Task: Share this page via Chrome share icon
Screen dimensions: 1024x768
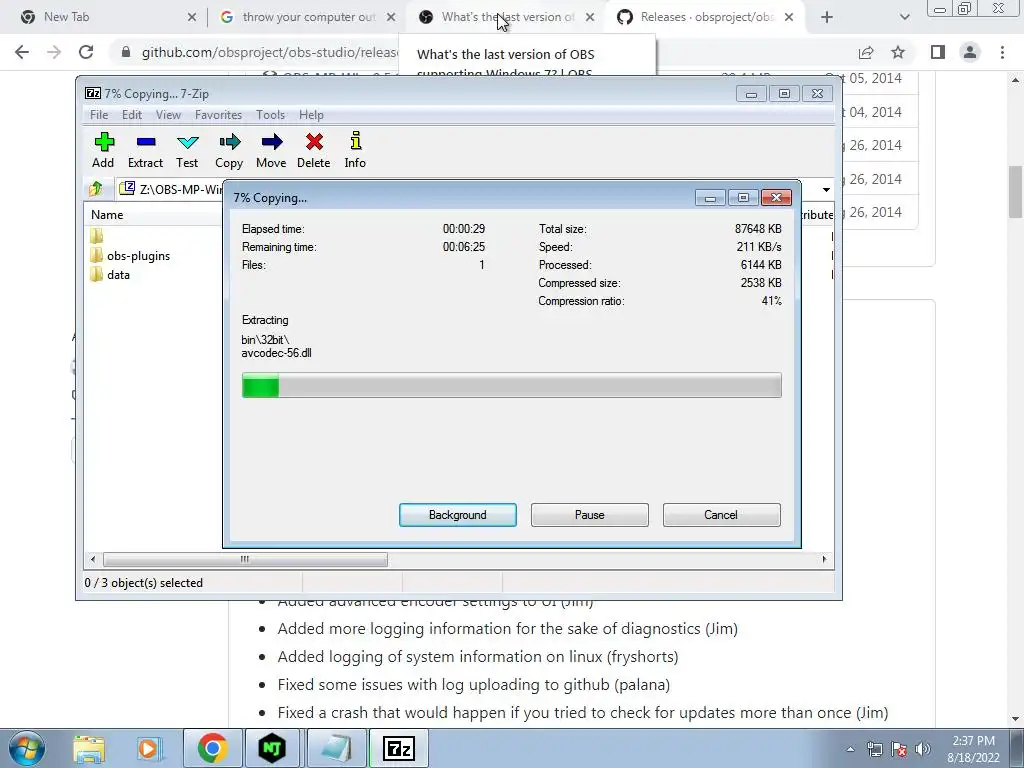Action: [866, 52]
